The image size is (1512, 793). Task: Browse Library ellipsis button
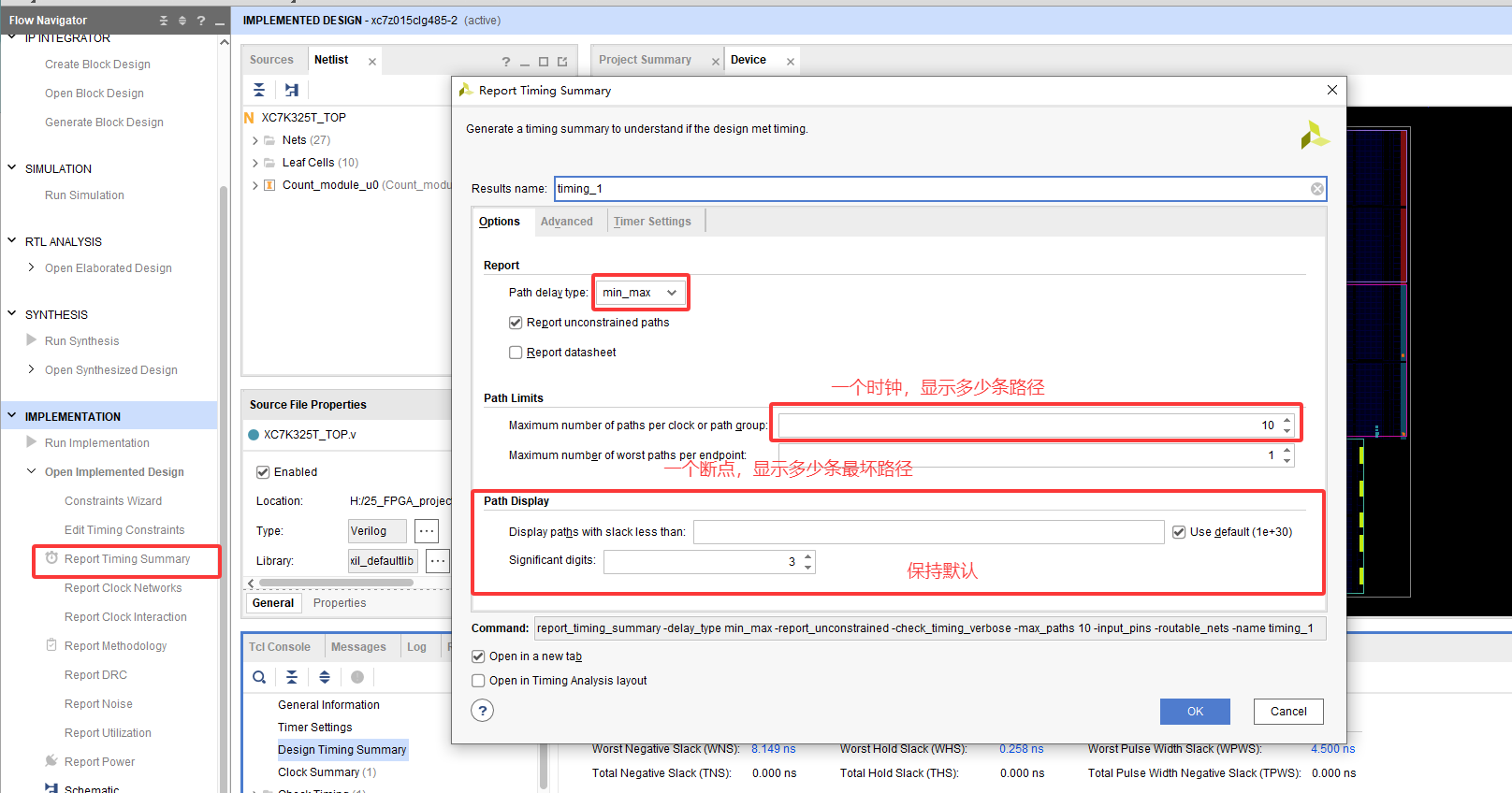[x=438, y=561]
